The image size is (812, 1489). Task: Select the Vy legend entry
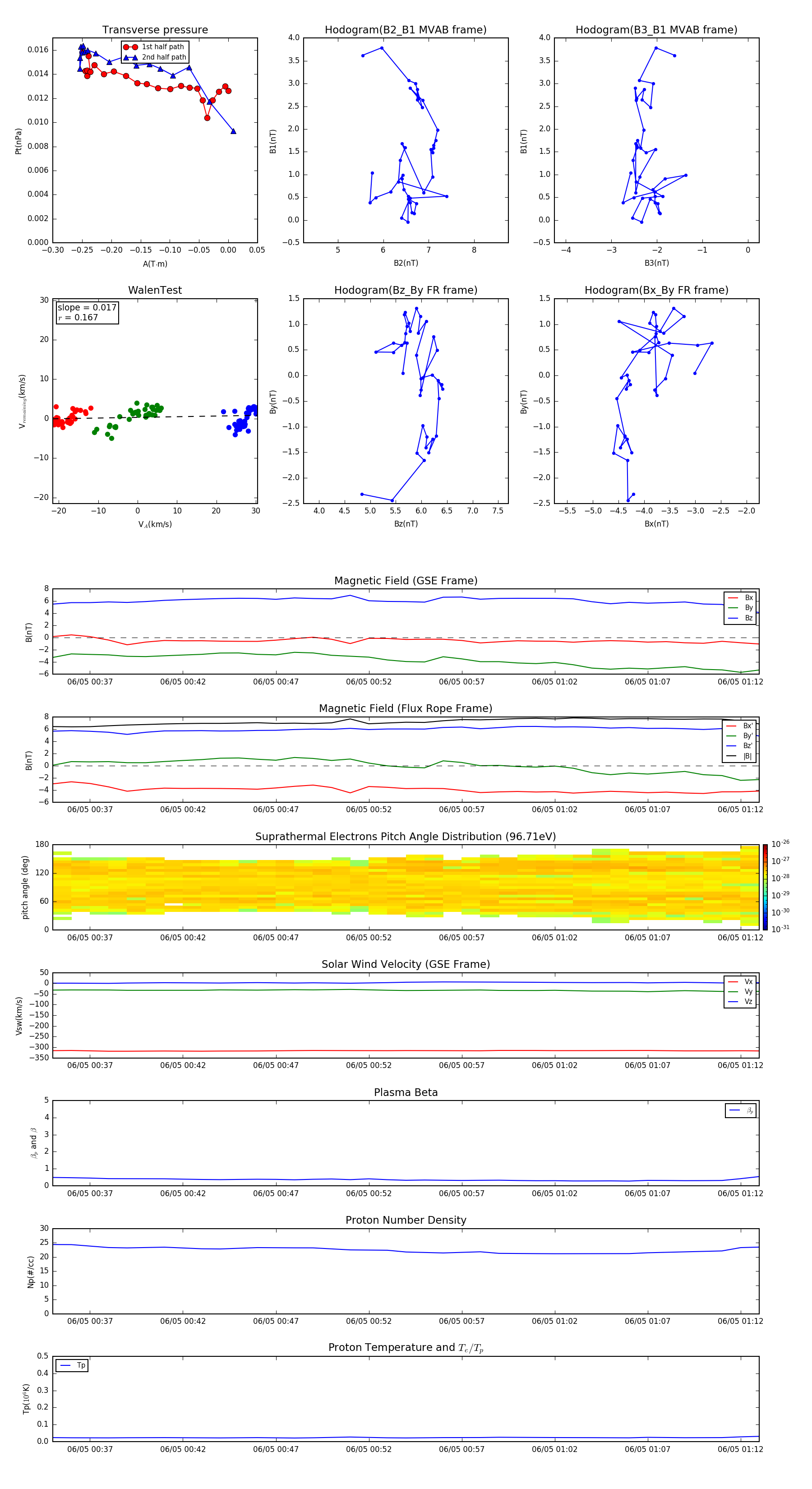(x=740, y=991)
